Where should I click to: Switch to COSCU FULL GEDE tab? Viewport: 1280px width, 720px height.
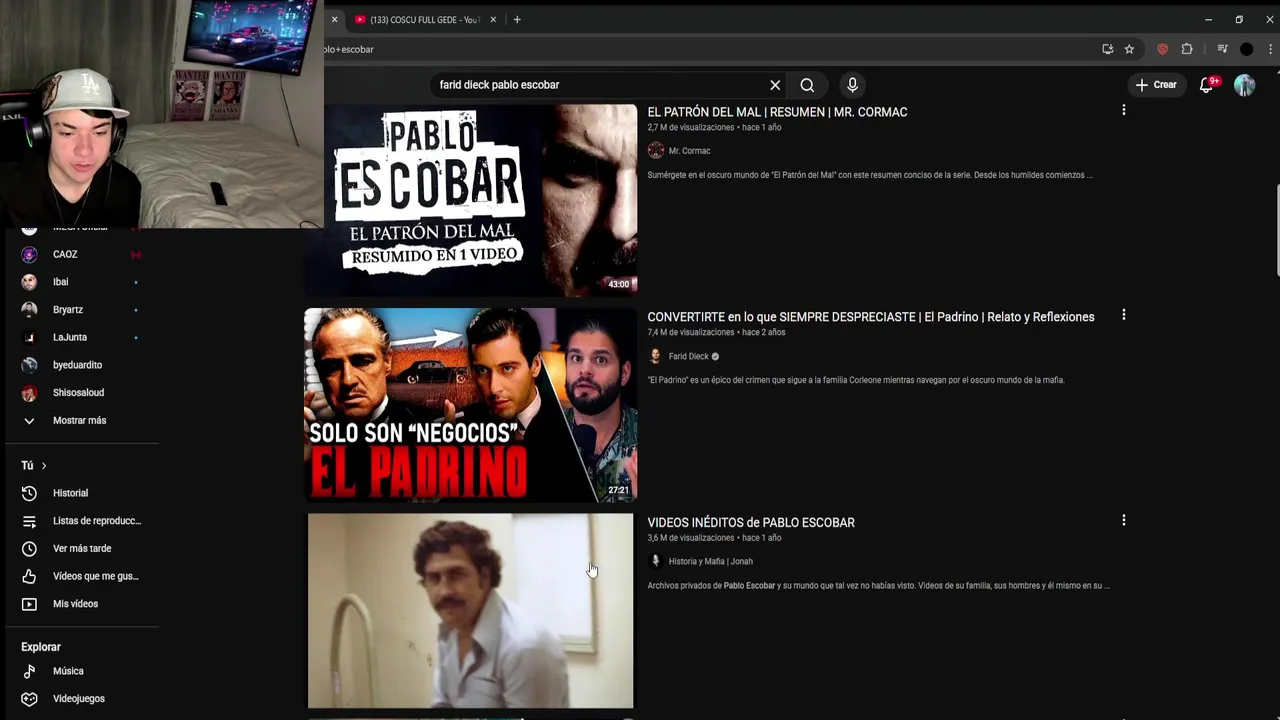pos(424,20)
